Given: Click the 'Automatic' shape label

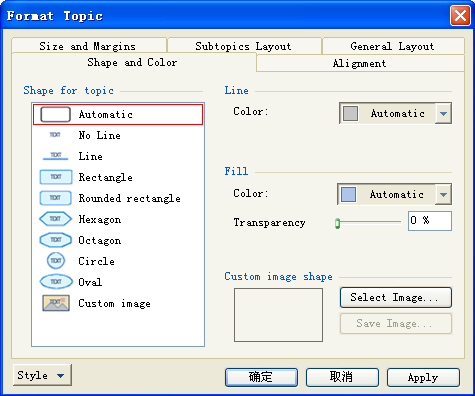Looking at the screenshot, I should 106,114.
